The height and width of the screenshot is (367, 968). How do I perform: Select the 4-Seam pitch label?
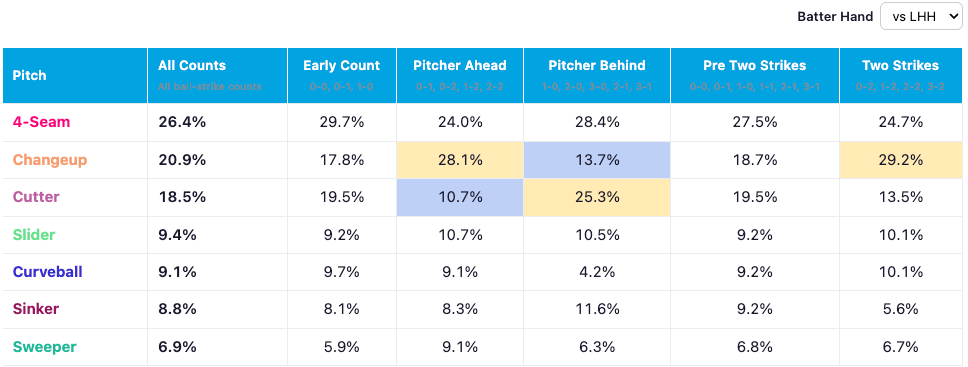point(41,122)
